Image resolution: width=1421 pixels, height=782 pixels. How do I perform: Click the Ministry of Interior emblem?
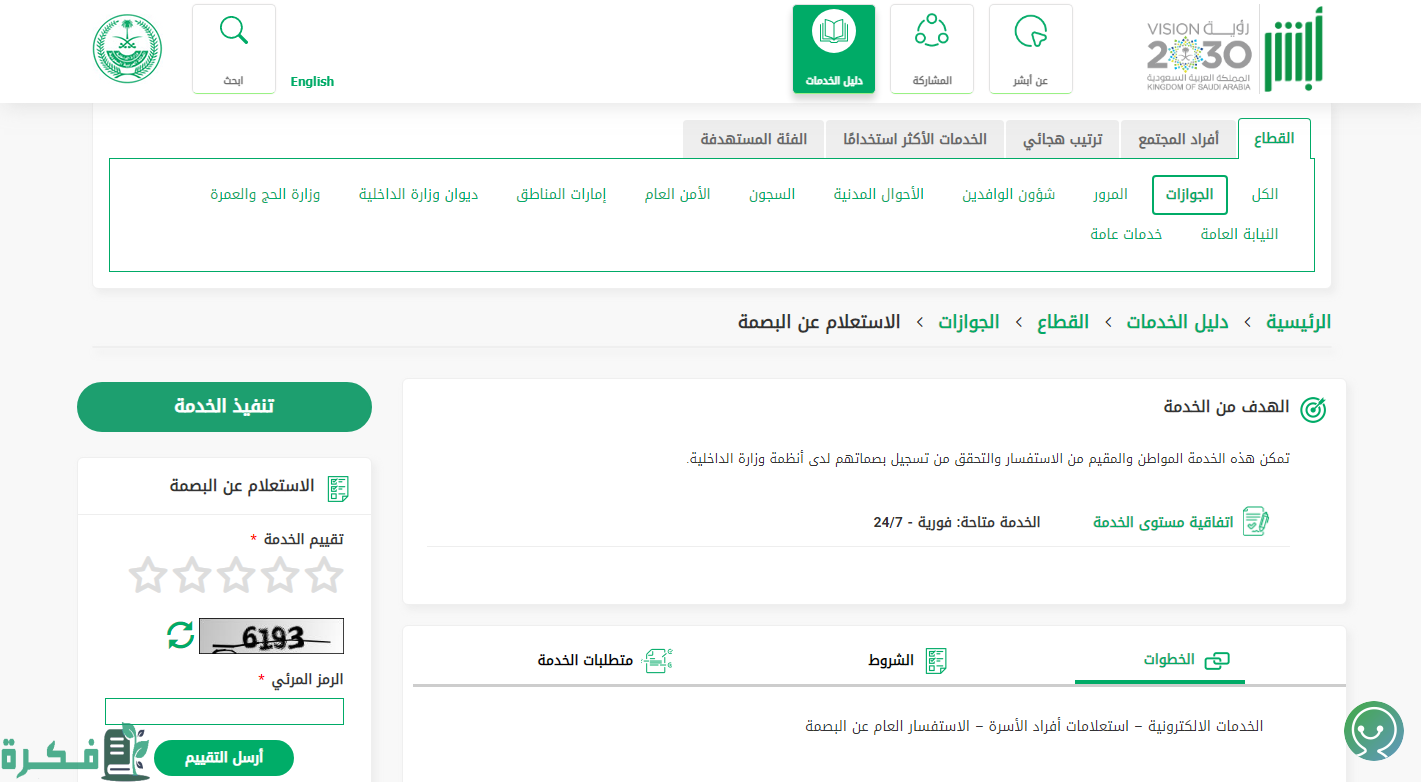click(x=127, y=48)
